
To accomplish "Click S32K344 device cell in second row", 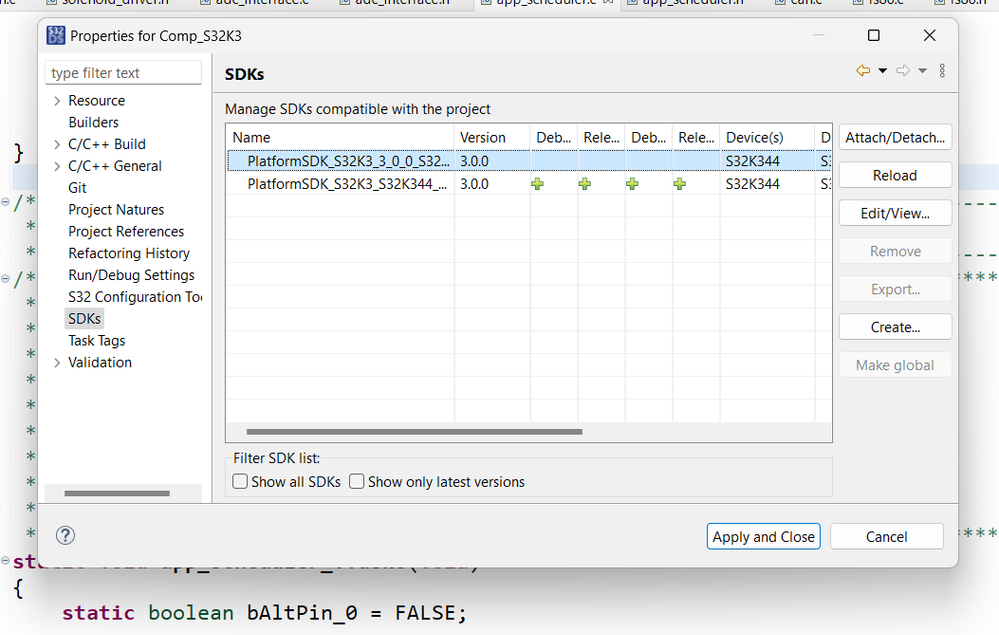I will pos(752,184).
